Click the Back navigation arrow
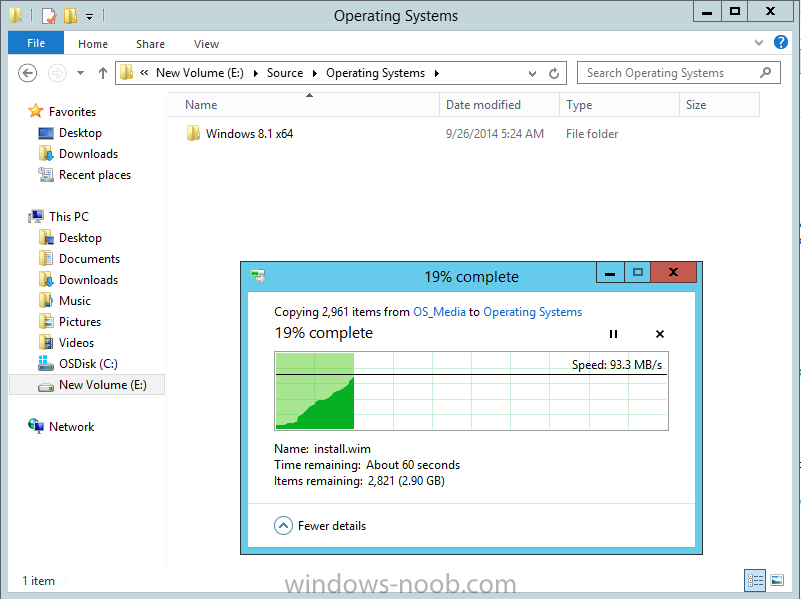 coord(28,73)
